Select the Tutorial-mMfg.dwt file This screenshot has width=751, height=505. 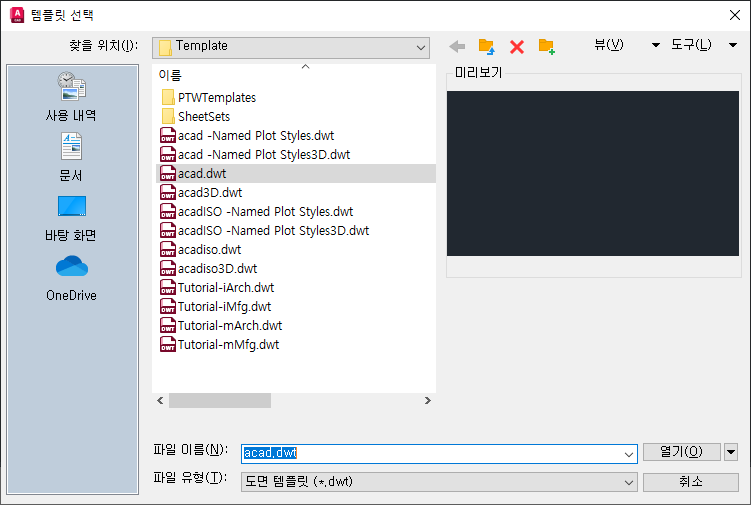228,344
